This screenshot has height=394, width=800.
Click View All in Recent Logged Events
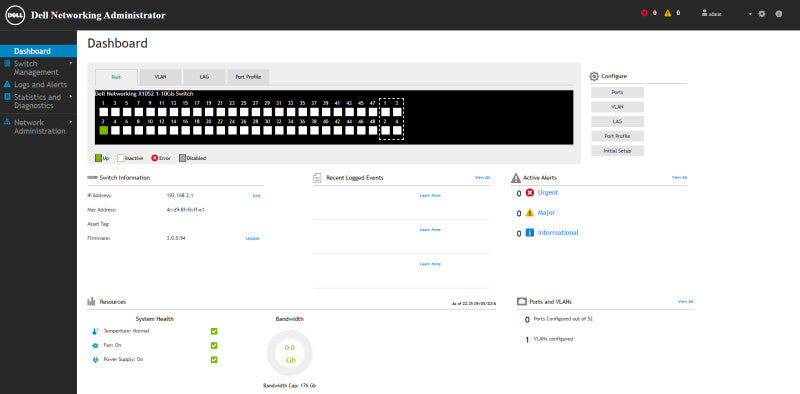coord(482,178)
